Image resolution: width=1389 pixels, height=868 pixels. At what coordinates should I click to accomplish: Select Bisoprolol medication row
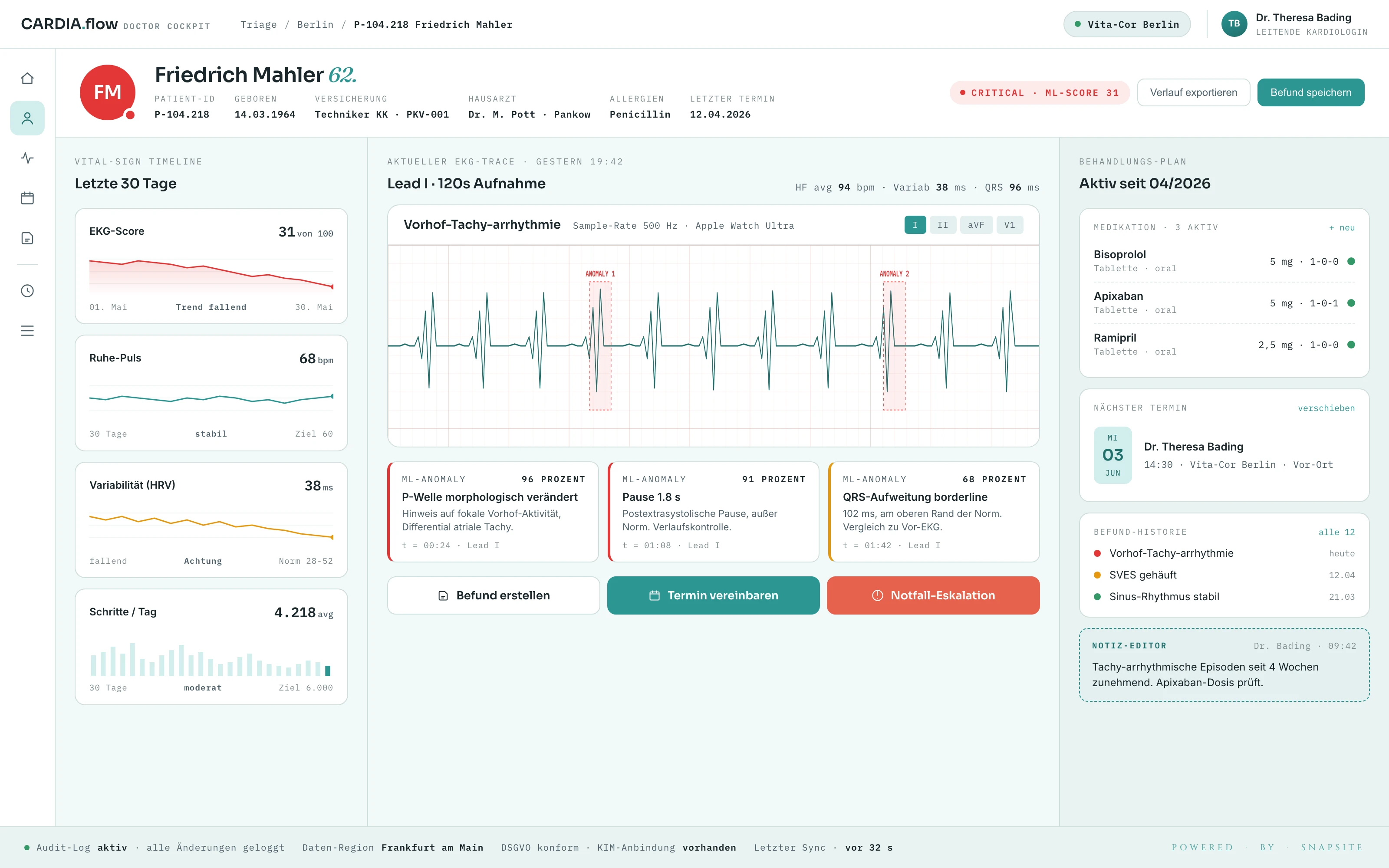(x=1224, y=261)
